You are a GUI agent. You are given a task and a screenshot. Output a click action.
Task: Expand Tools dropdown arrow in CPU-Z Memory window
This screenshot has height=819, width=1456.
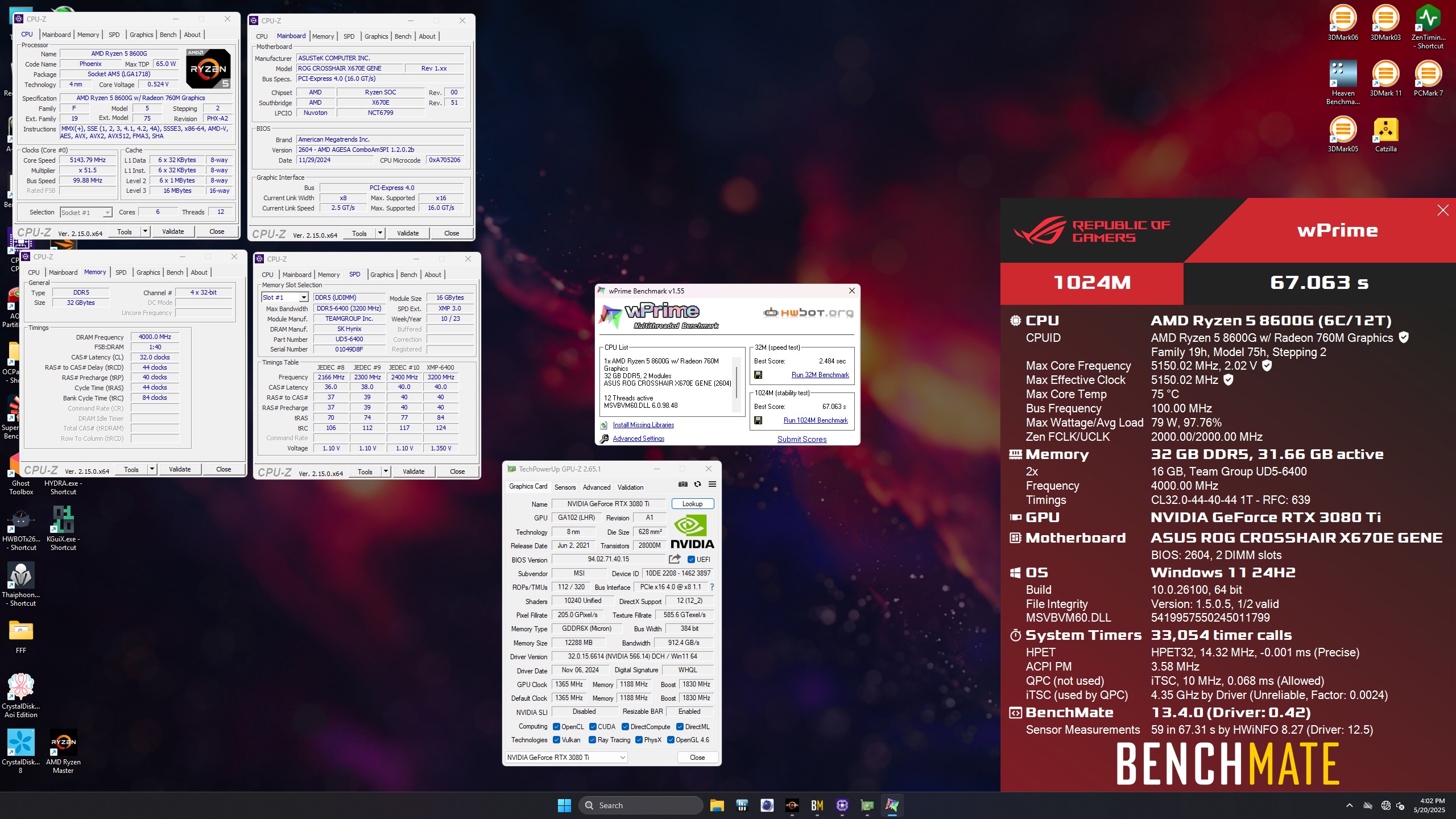[152, 469]
